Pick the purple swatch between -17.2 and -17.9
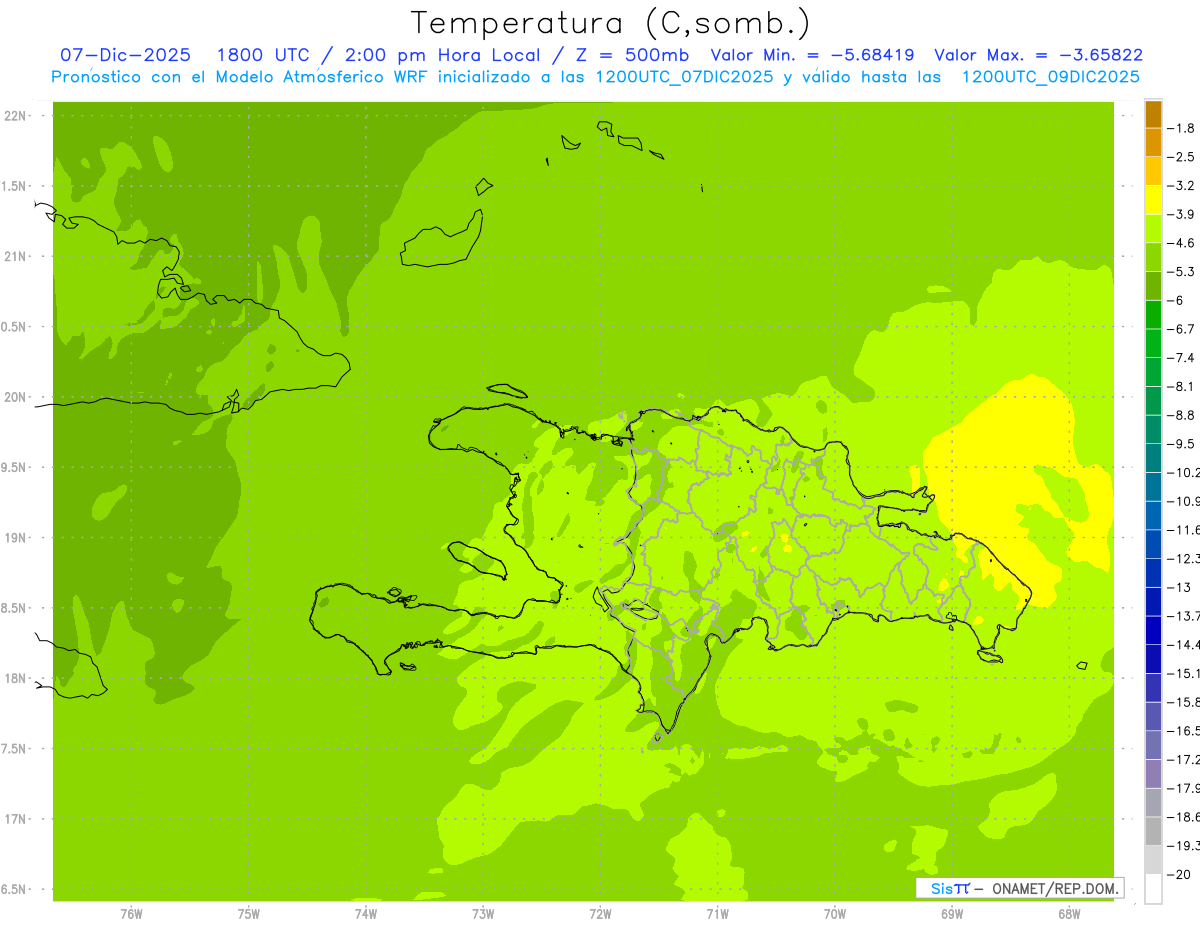The image size is (1200, 927). coord(1153,773)
